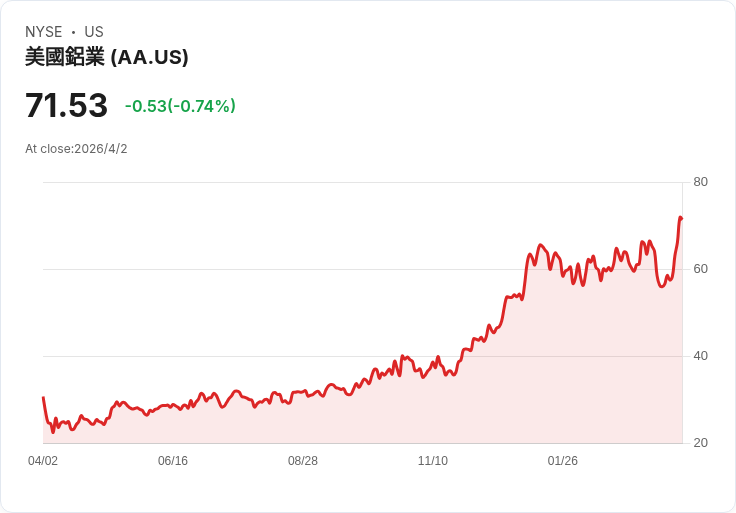Click the NYSE exchange label
This screenshot has width=736, height=513.
point(44,32)
